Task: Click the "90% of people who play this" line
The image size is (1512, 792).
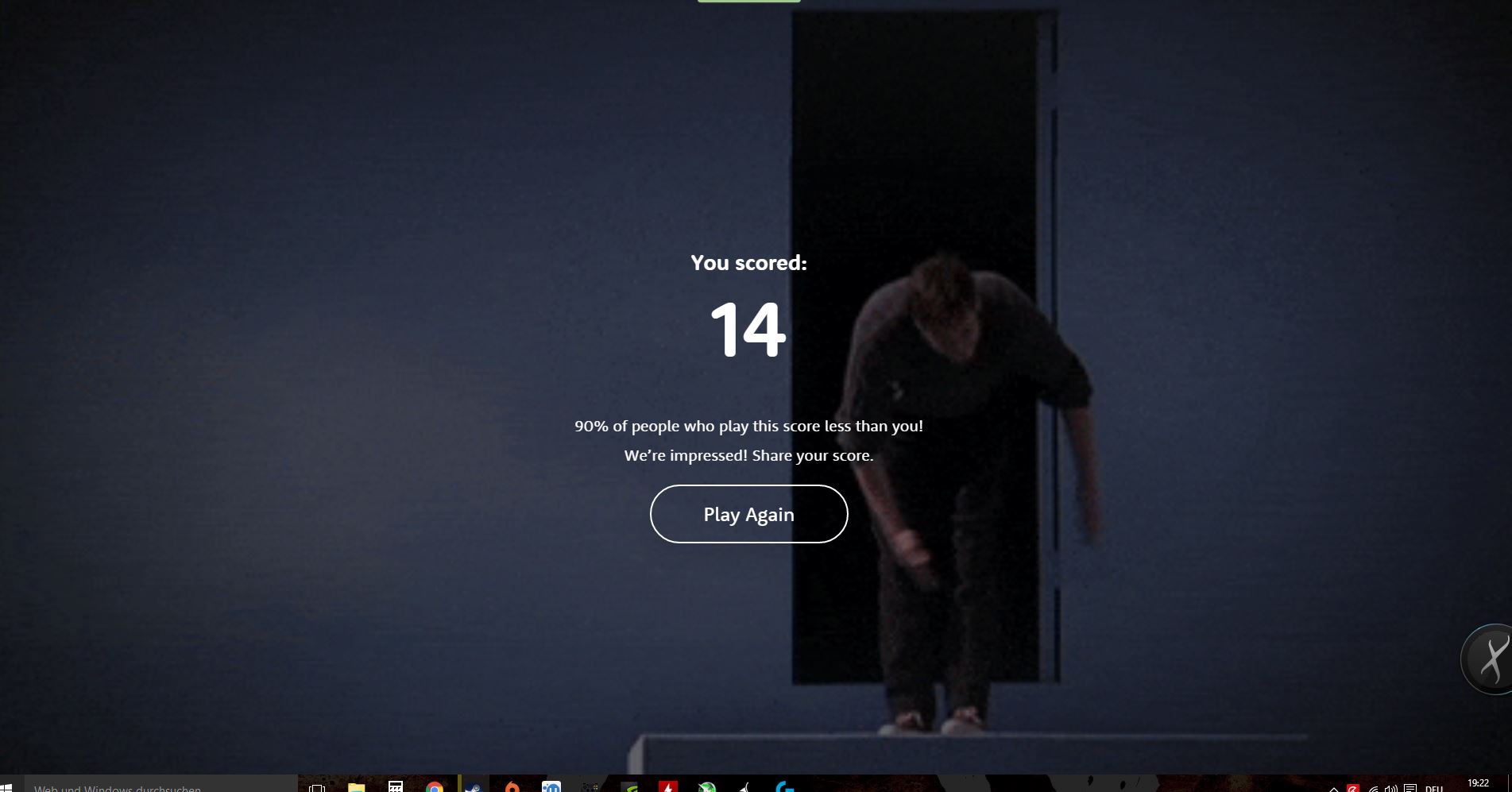Action: (748, 426)
